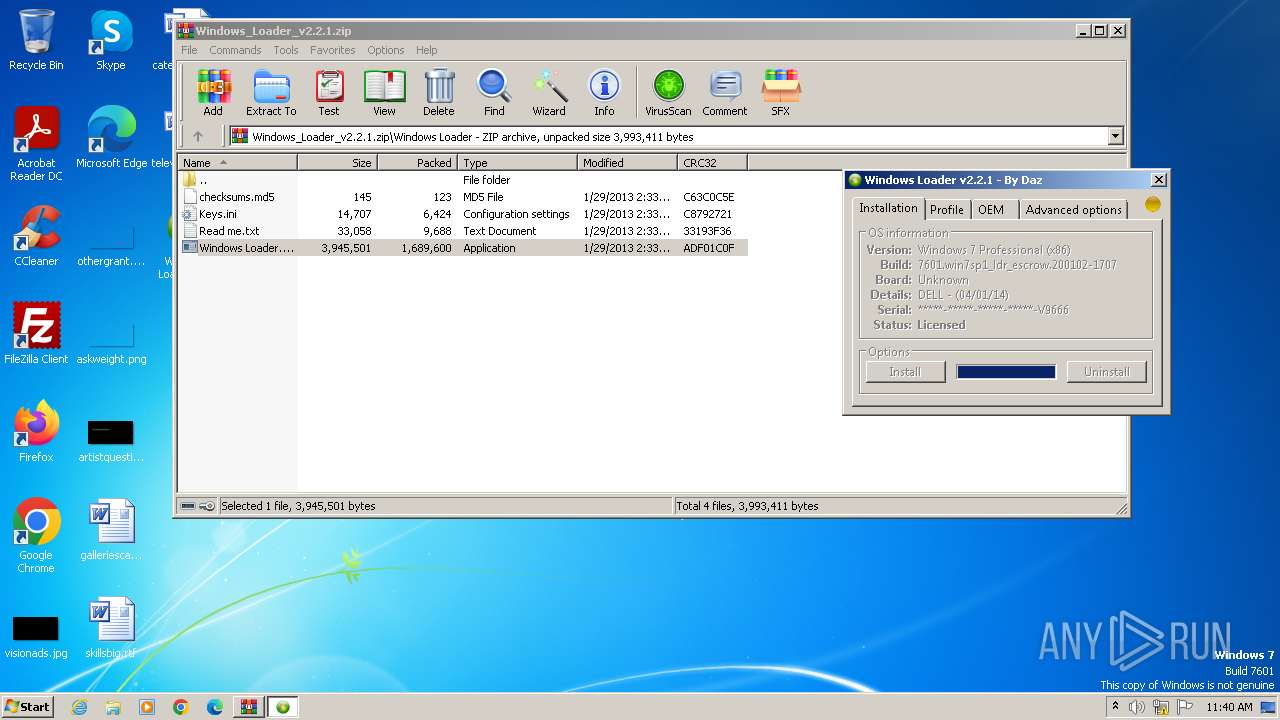Viewport: 1280px width, 720px height.
Task: Click the drive/key status bar icon
Action: click(x=197, y=506)
